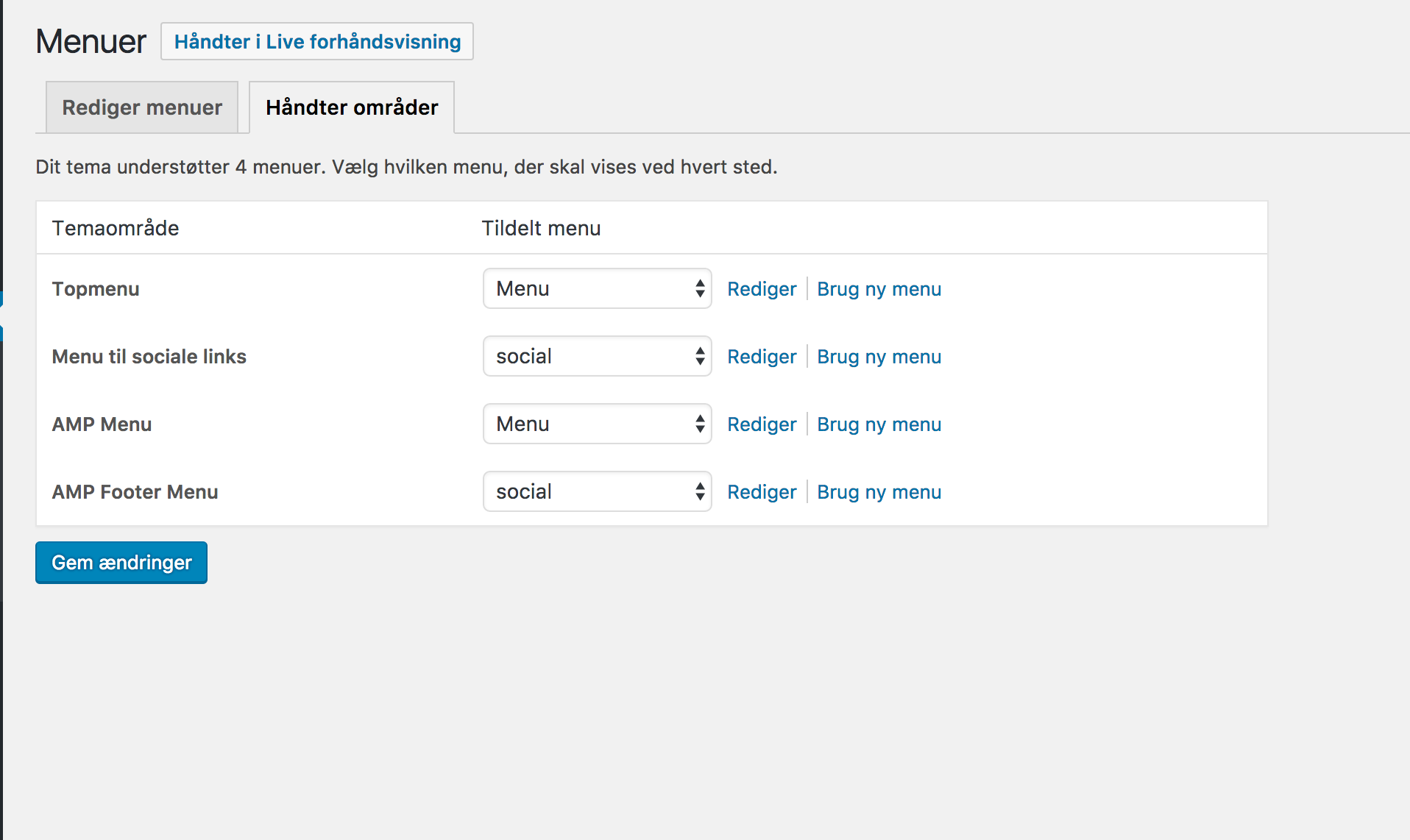Click Rediger link for Menu til sociale links
Viewport: 1410px width, 840px height.
tap(762, 357)
